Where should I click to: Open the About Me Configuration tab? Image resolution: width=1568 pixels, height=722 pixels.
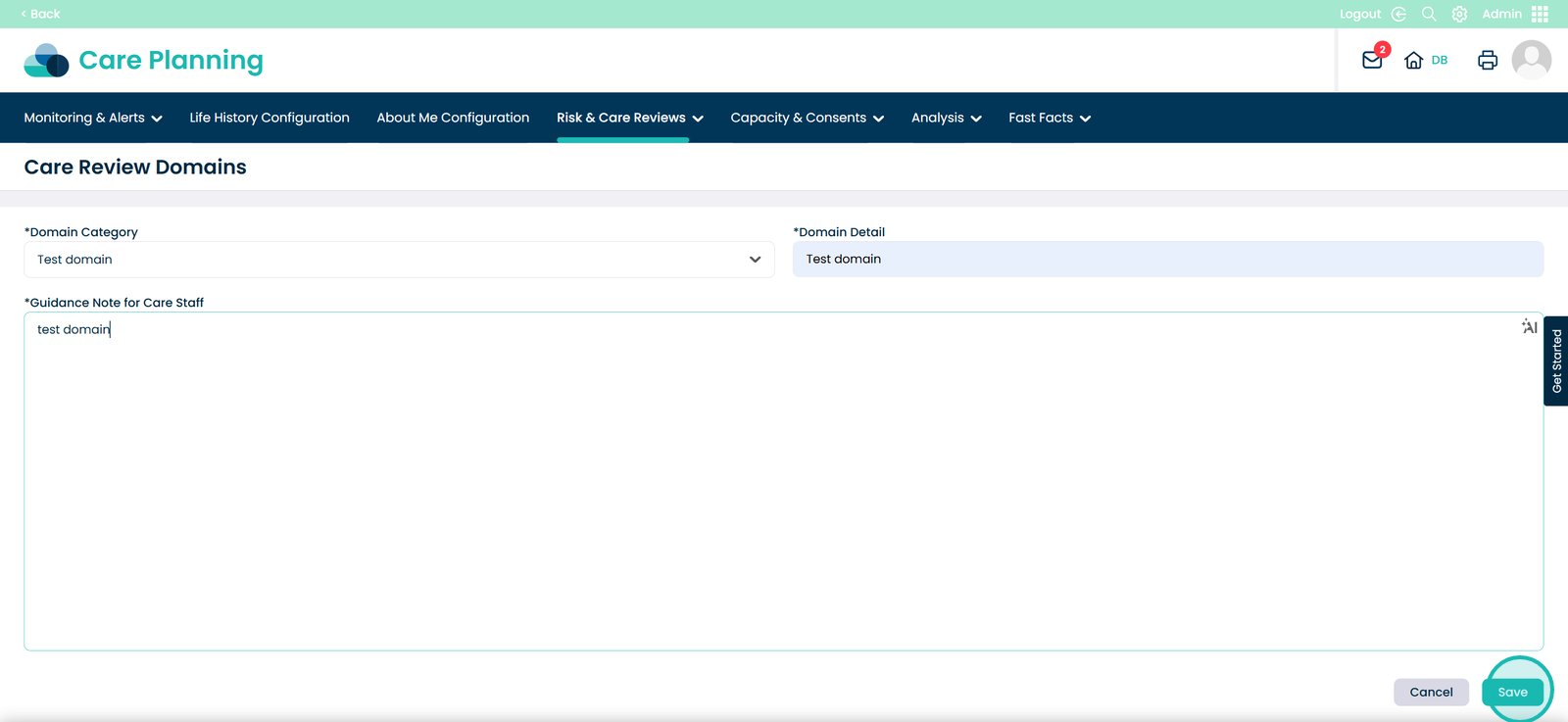pos(453,118)
